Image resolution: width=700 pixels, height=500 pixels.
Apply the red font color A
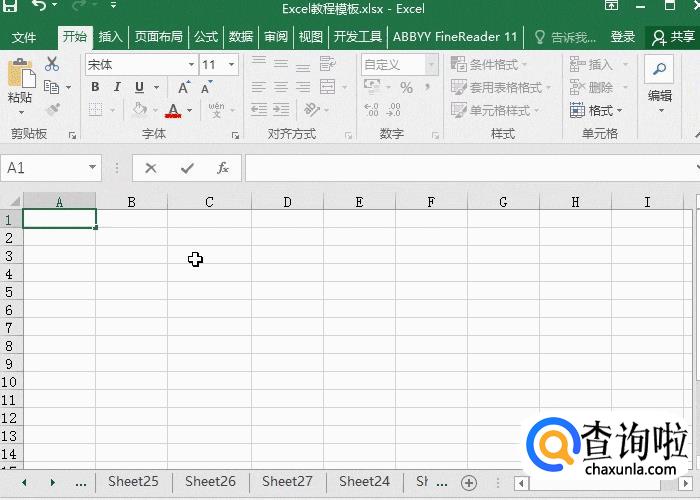coord(173,110)
